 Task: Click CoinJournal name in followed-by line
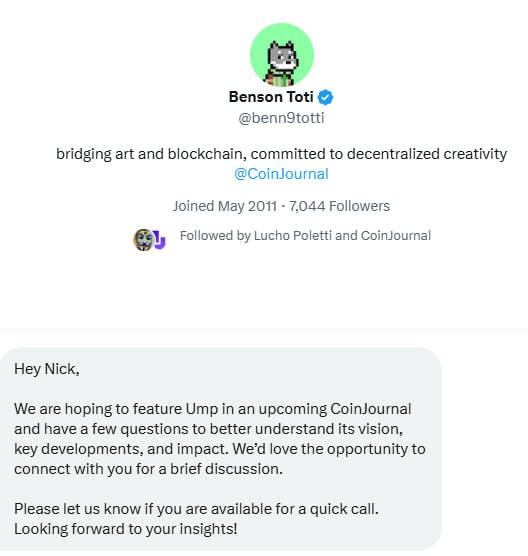pyautogui.click(x=396, y=236)
